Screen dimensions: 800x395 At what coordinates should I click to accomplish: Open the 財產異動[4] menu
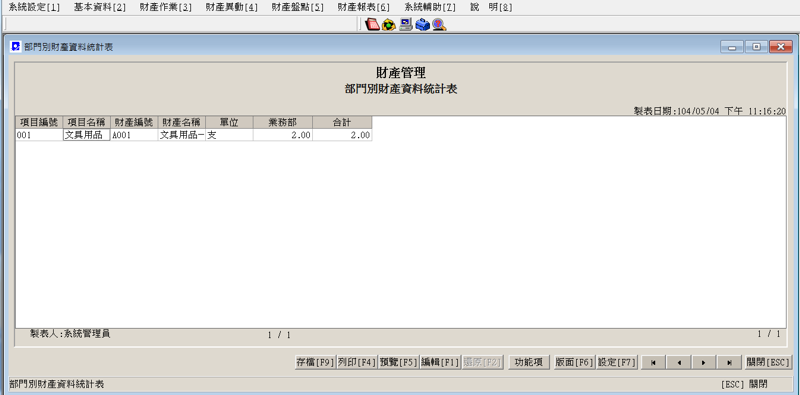click(x=232, y=7)
